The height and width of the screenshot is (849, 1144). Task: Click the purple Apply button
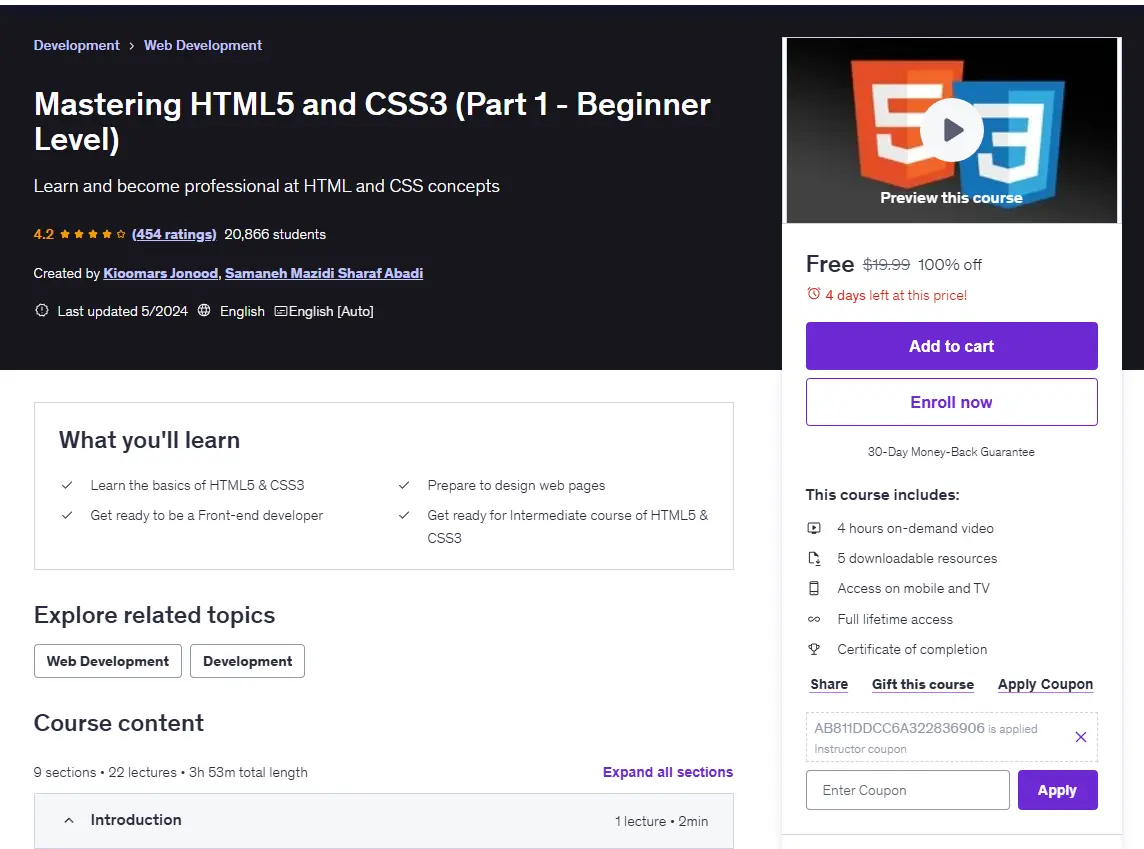(1057, 790)
